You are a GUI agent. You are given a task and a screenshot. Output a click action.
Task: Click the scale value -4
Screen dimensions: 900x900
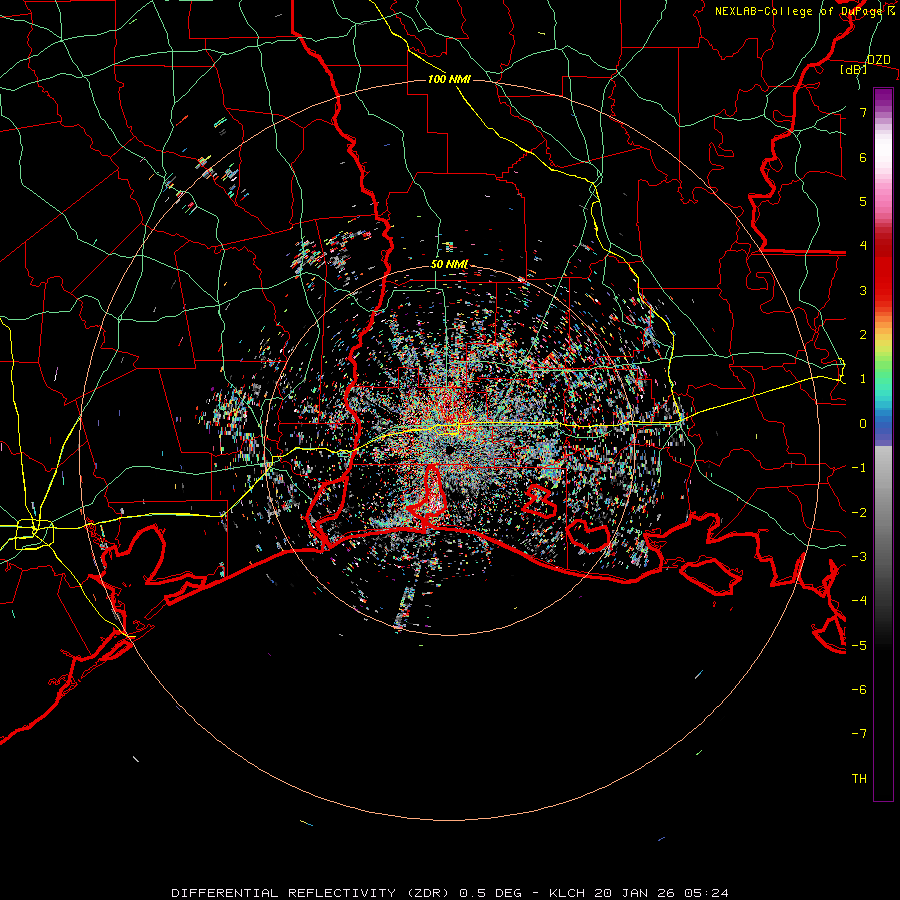click(x=859, y=601)
